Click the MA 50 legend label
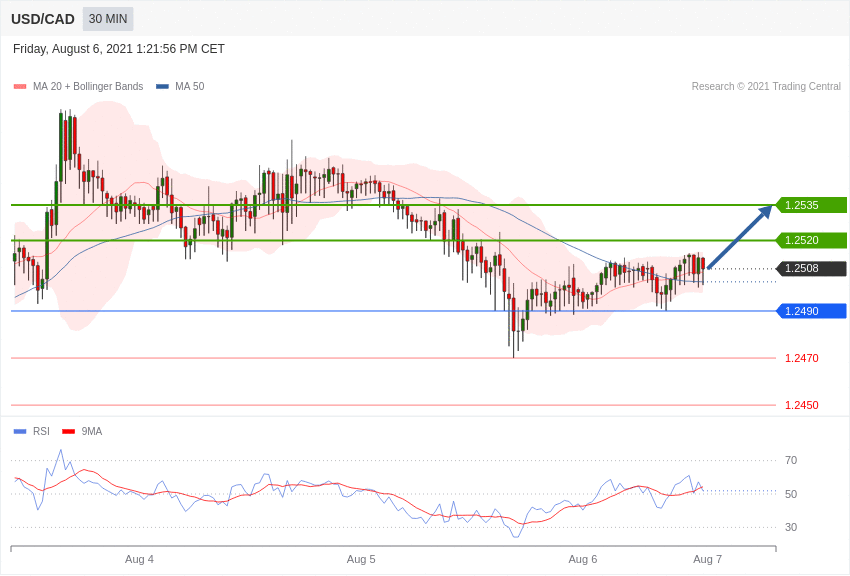850x576 pixels. 190,86
